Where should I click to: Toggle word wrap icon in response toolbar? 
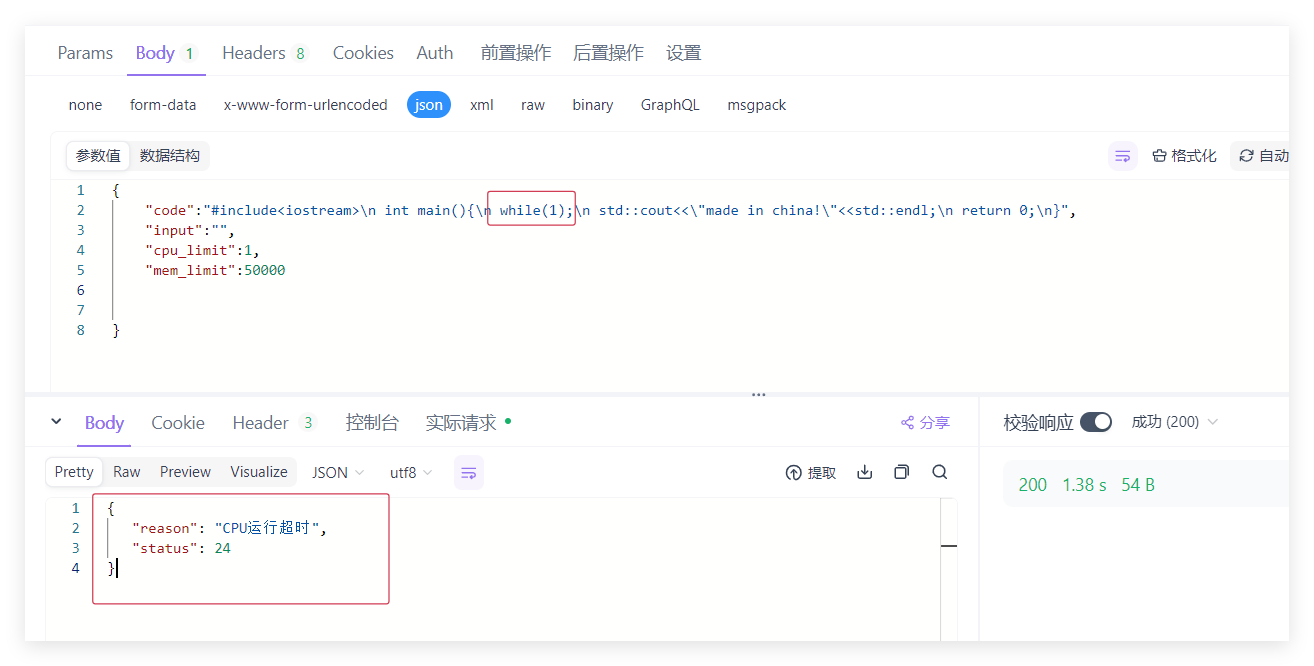coord(469,472)
